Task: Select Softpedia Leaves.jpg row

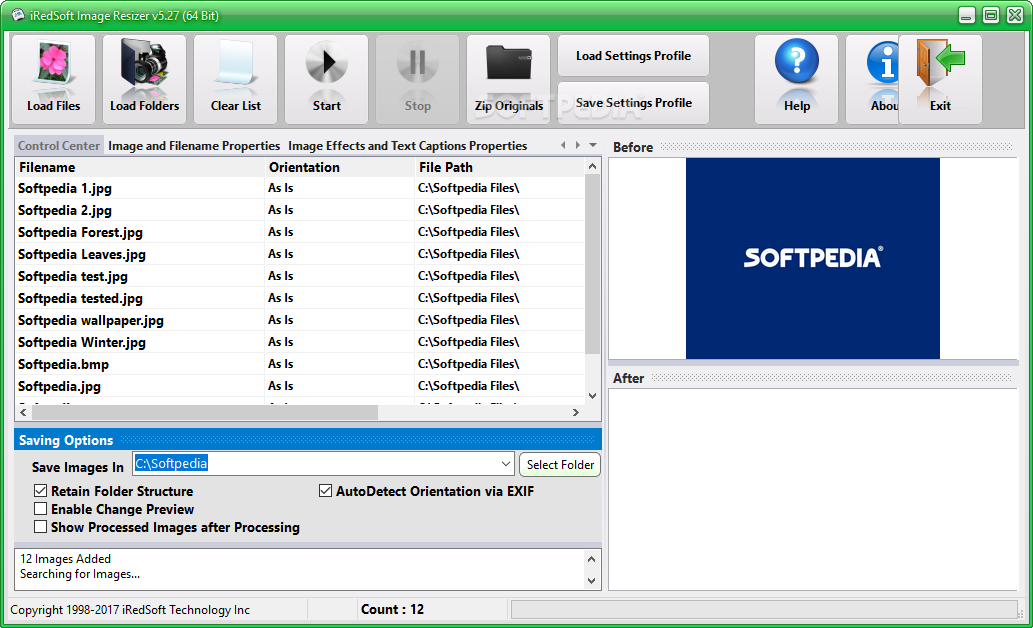Action: click(x=299, y=254)
